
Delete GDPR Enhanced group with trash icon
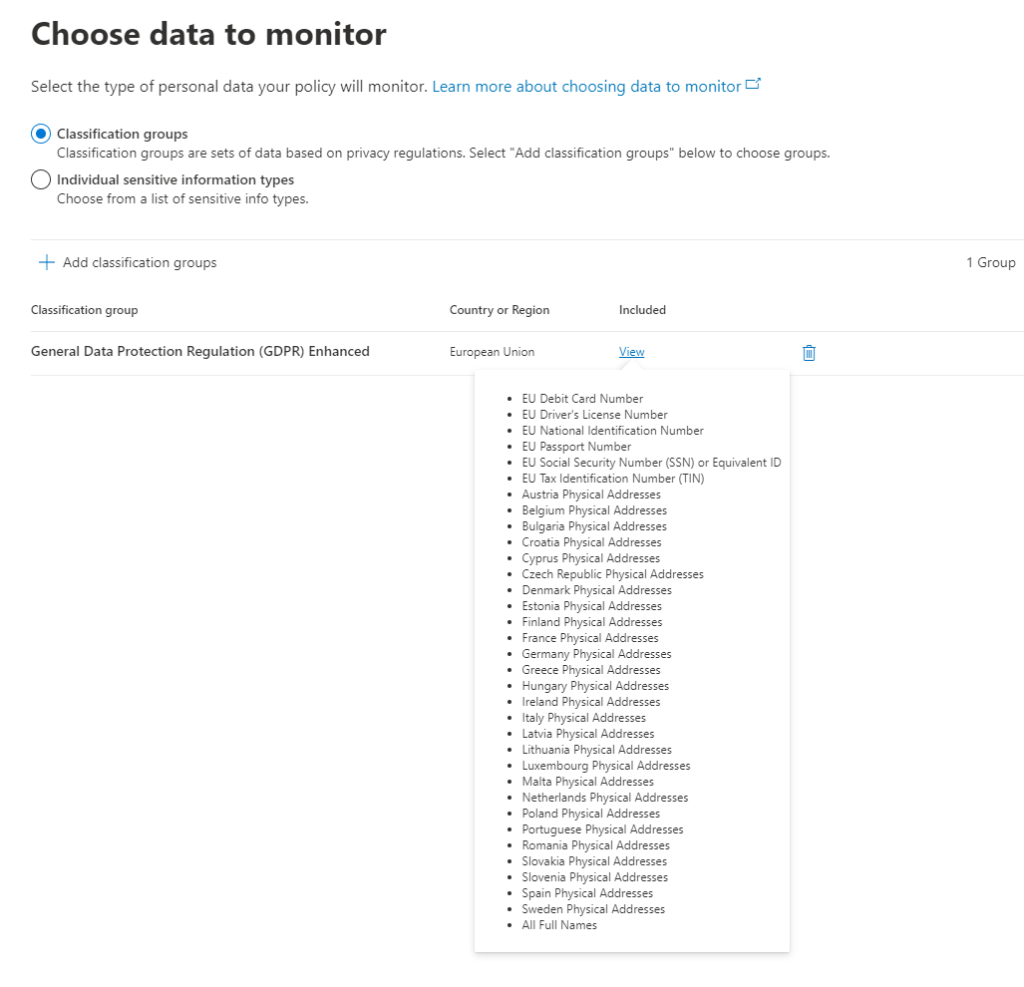point(809,352)
